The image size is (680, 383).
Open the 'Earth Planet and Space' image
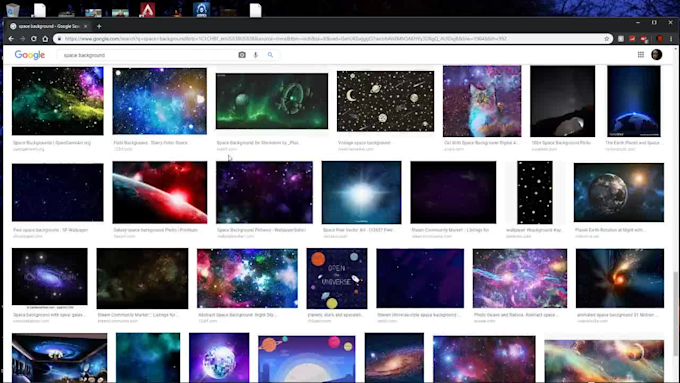(x=634, y=101)
